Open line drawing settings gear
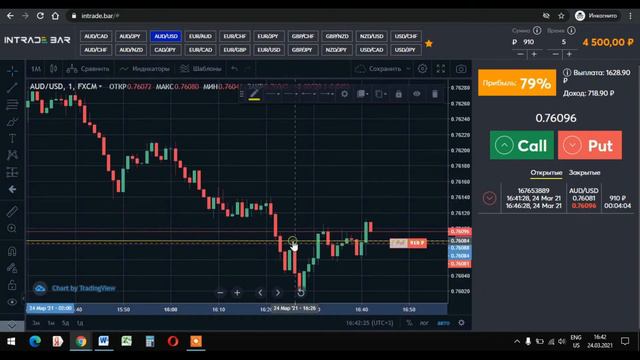 pos(344,94)
